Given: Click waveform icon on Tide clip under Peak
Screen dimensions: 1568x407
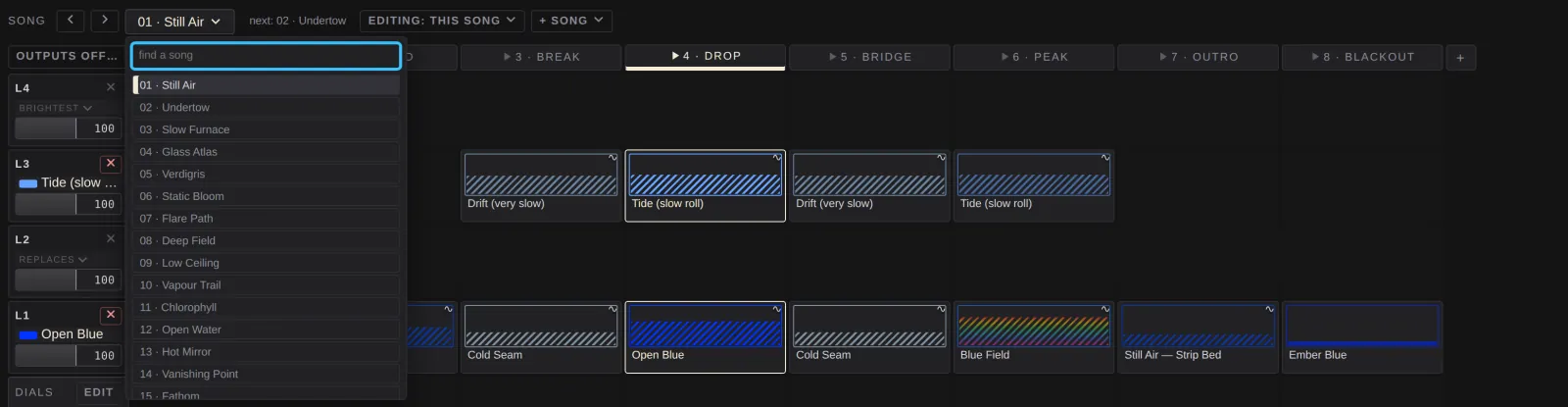Looking at the screenshot, I should 1105,158.
